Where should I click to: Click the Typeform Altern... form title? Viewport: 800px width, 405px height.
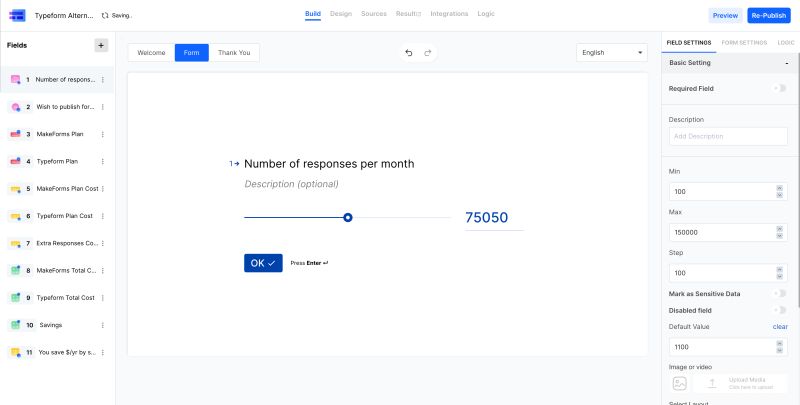pyautogui.click(x=64, y=16)
